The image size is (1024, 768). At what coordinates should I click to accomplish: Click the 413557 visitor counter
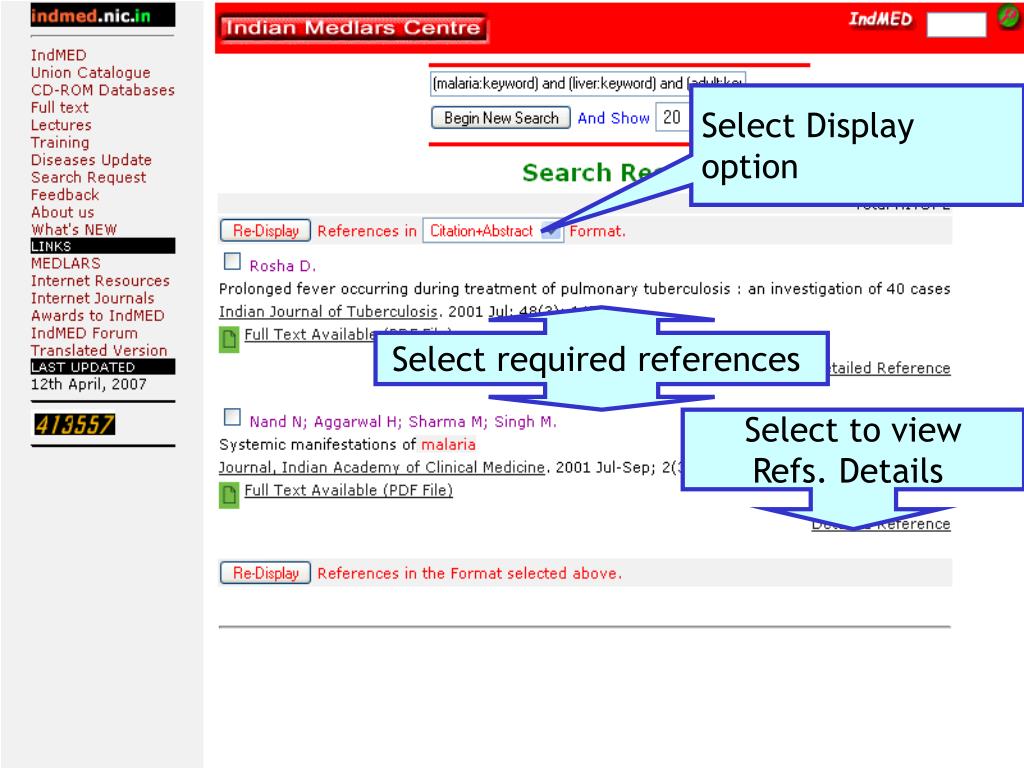pos(74,424)
